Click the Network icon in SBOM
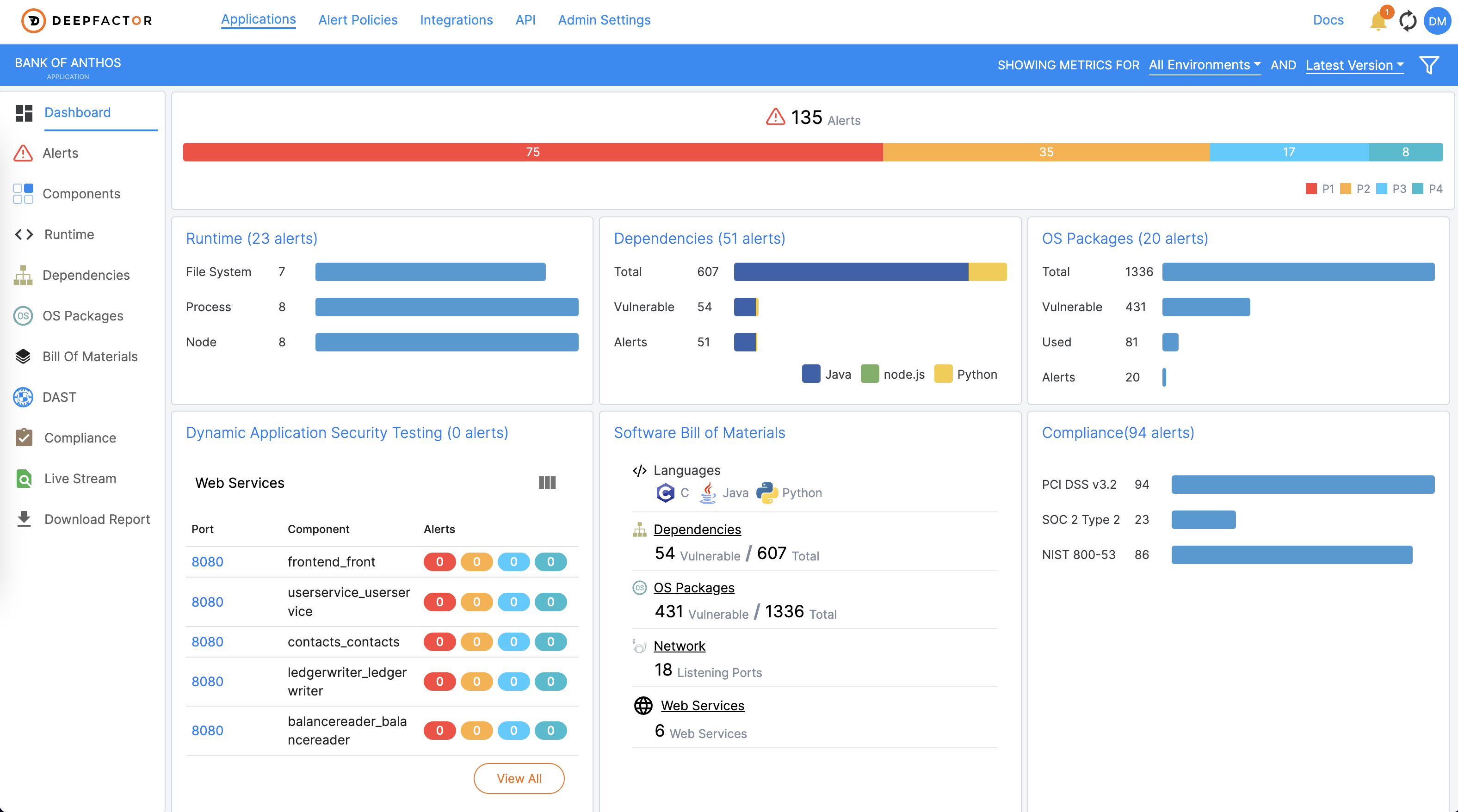1458x812 pixels. (x=640, y=646)
